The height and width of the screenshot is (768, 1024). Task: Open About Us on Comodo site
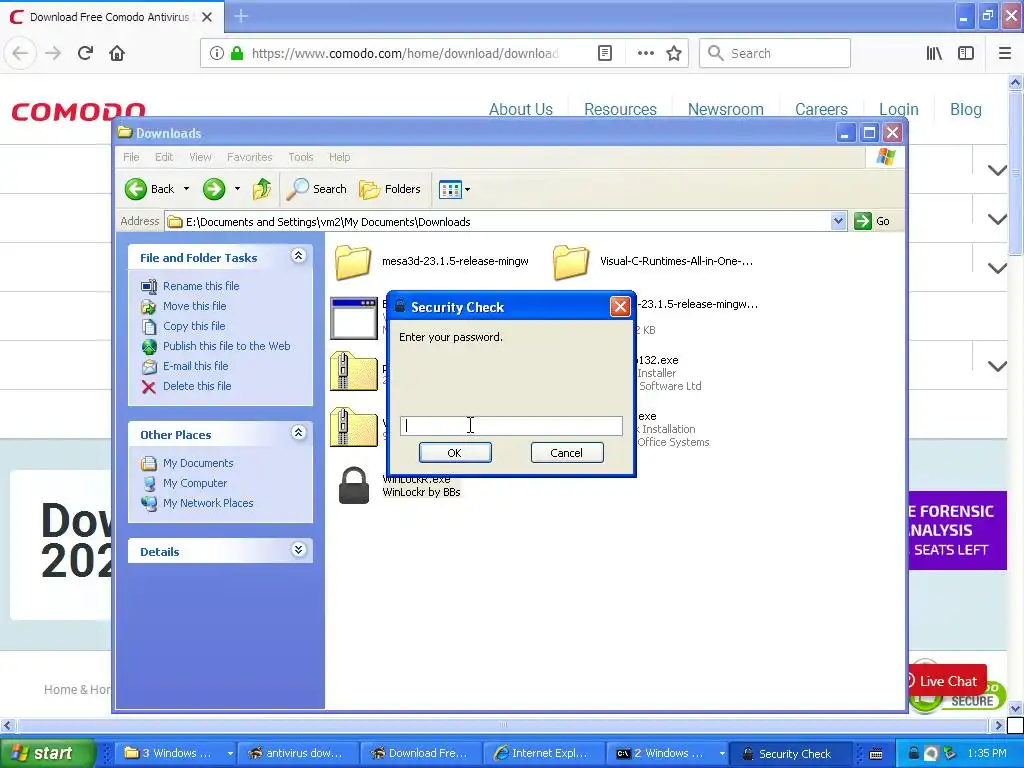pos(520,109)
